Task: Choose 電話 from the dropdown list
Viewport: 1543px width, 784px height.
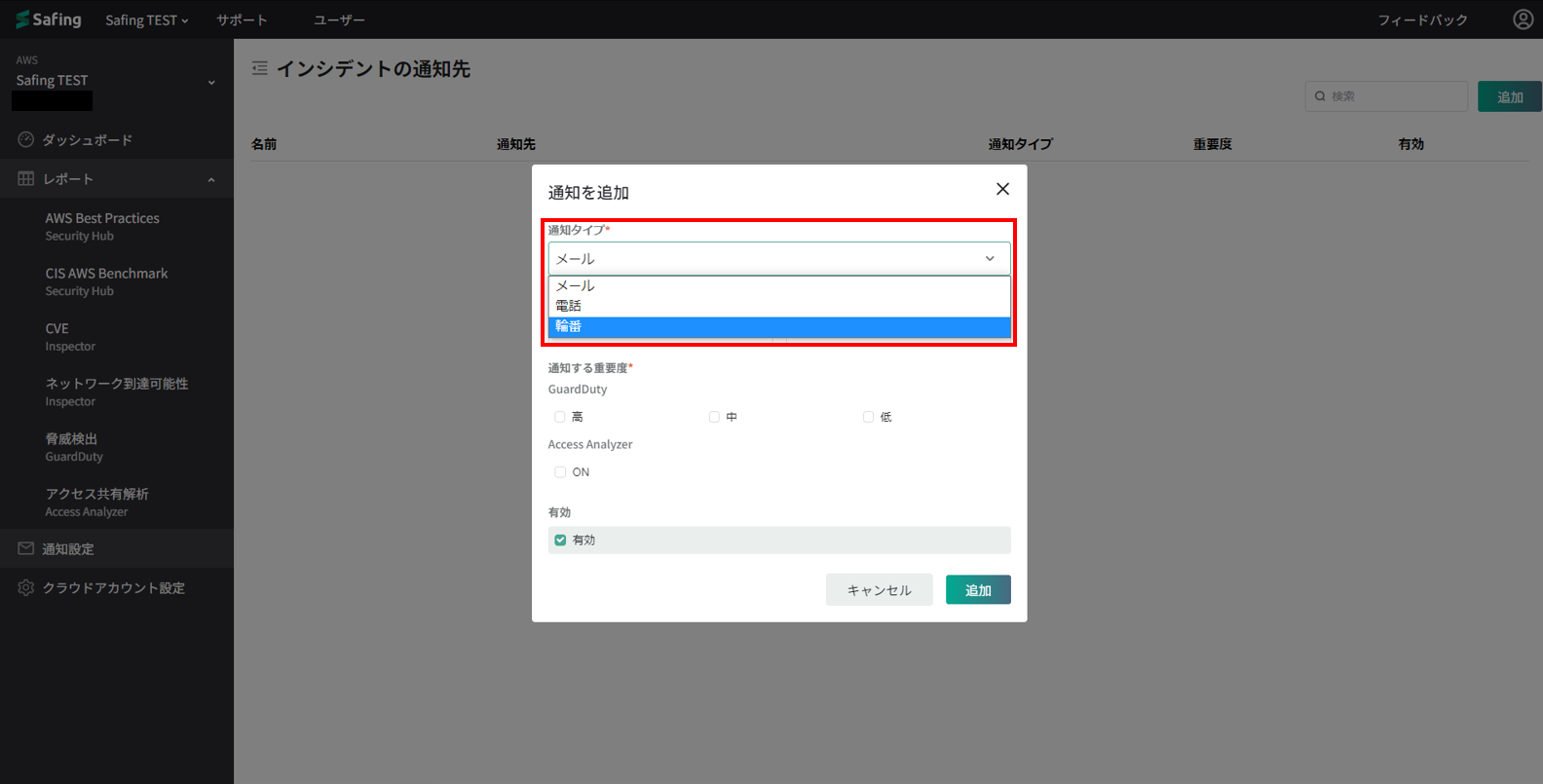Action: (779, 306)
